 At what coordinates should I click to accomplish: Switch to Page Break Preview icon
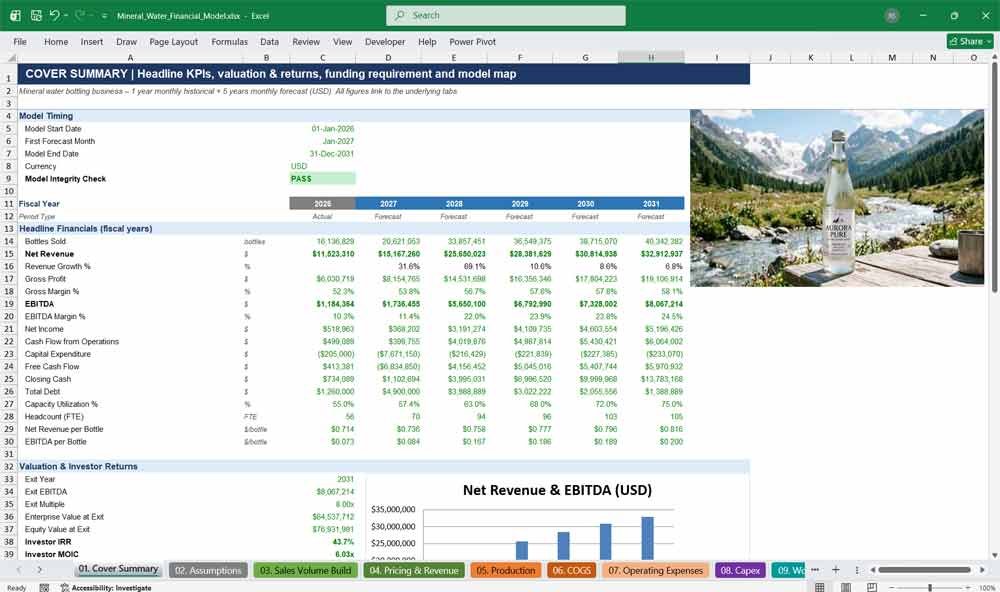pos(871,587)
